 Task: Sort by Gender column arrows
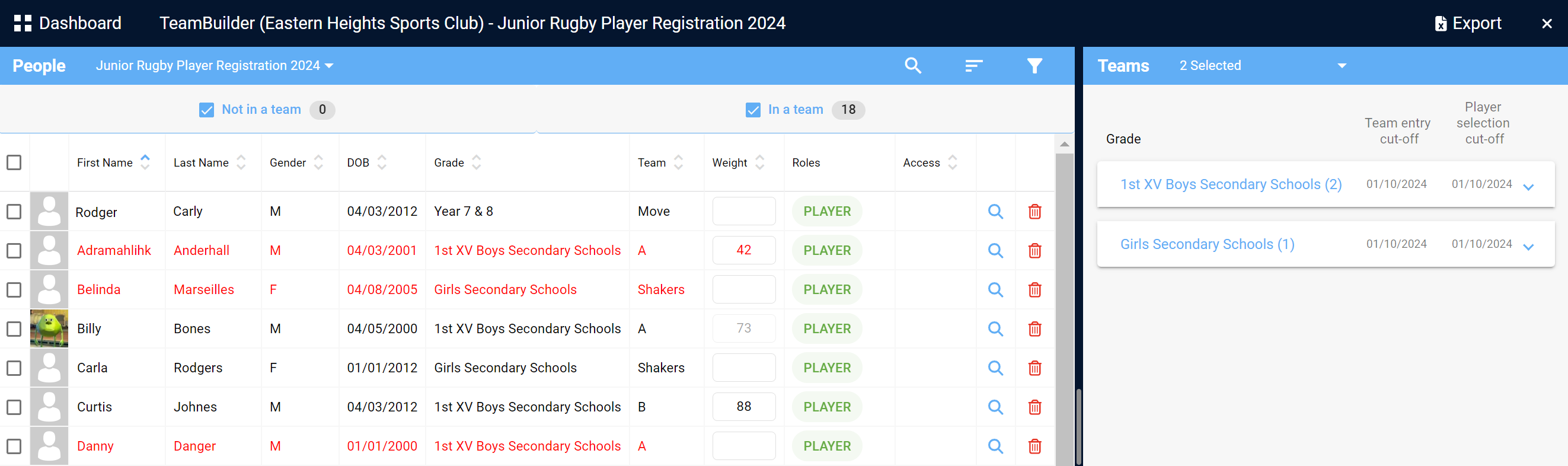318,162
